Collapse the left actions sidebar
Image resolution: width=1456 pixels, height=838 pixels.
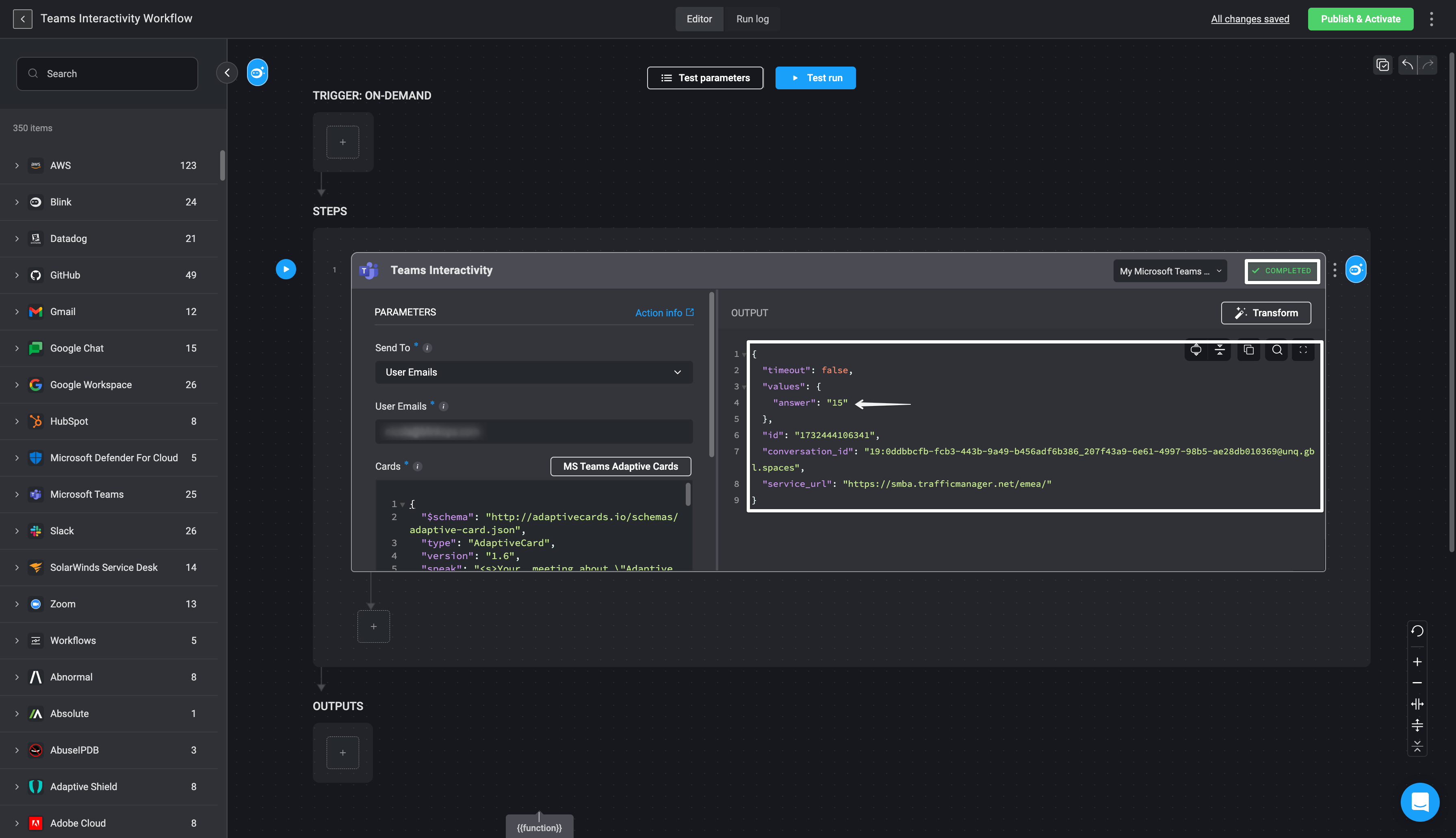click(227, 73)
